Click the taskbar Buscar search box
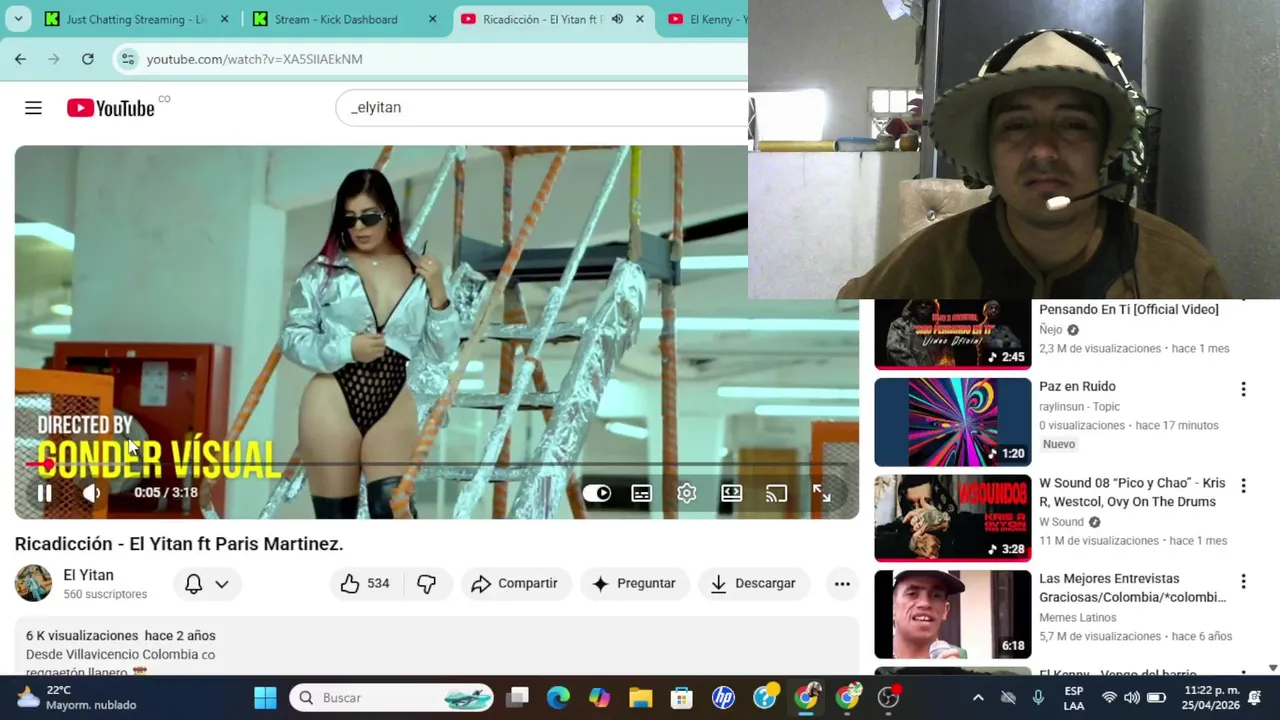Image resolution: width=1280 pixels, height=720 pixels. pyautogui.click(x=392, y=698)
